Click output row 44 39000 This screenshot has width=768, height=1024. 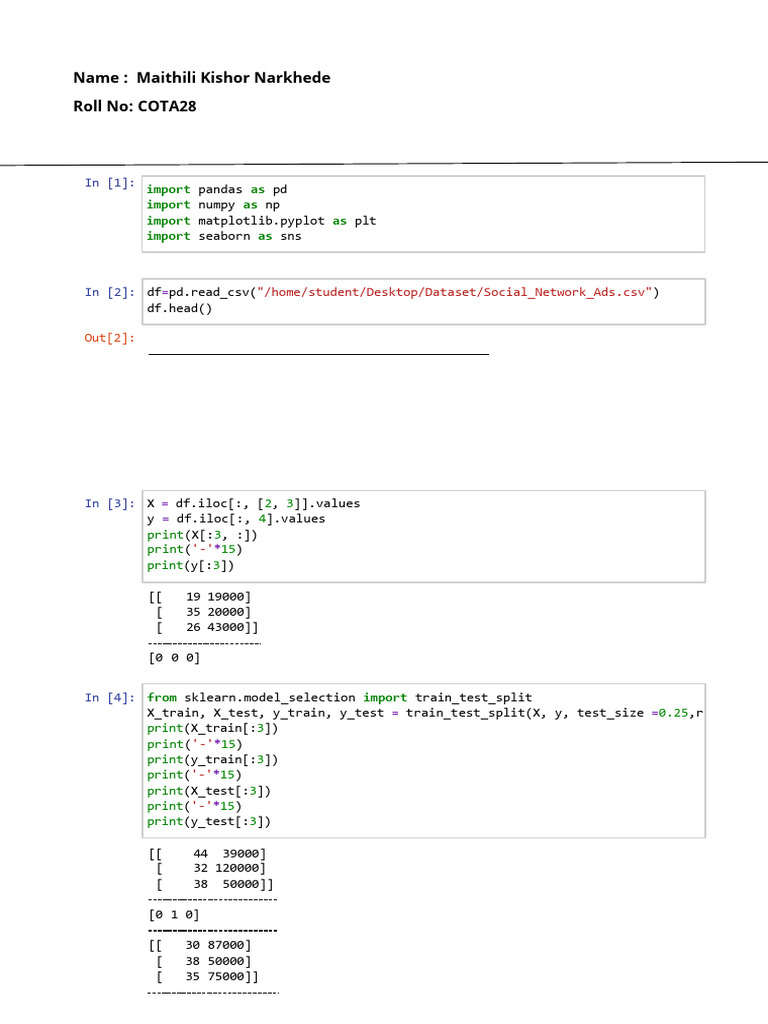point(207,854)
